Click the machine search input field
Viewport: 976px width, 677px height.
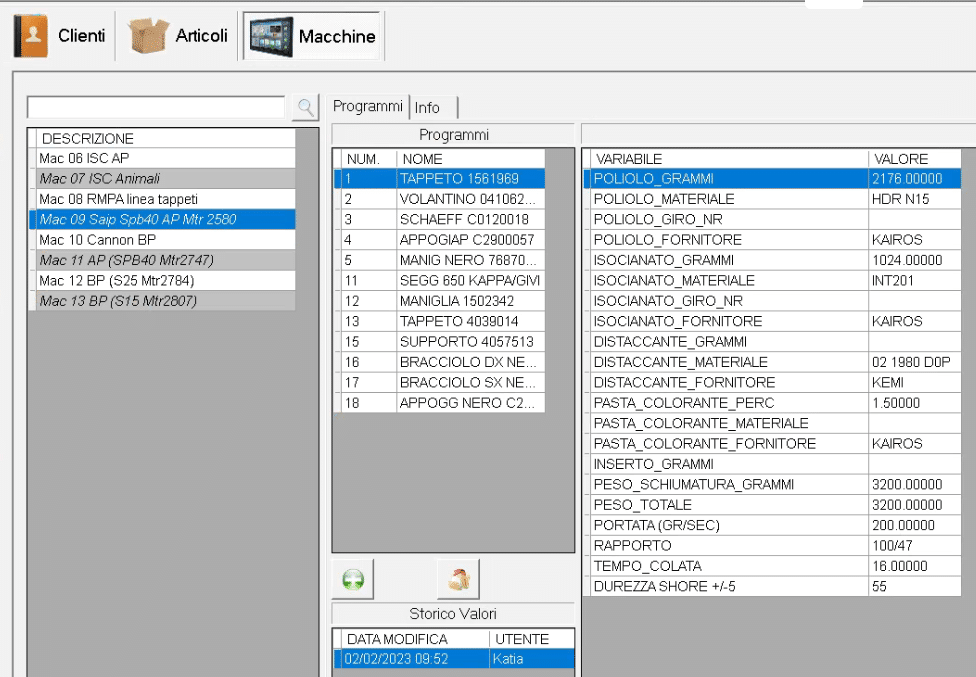[156, 107]
